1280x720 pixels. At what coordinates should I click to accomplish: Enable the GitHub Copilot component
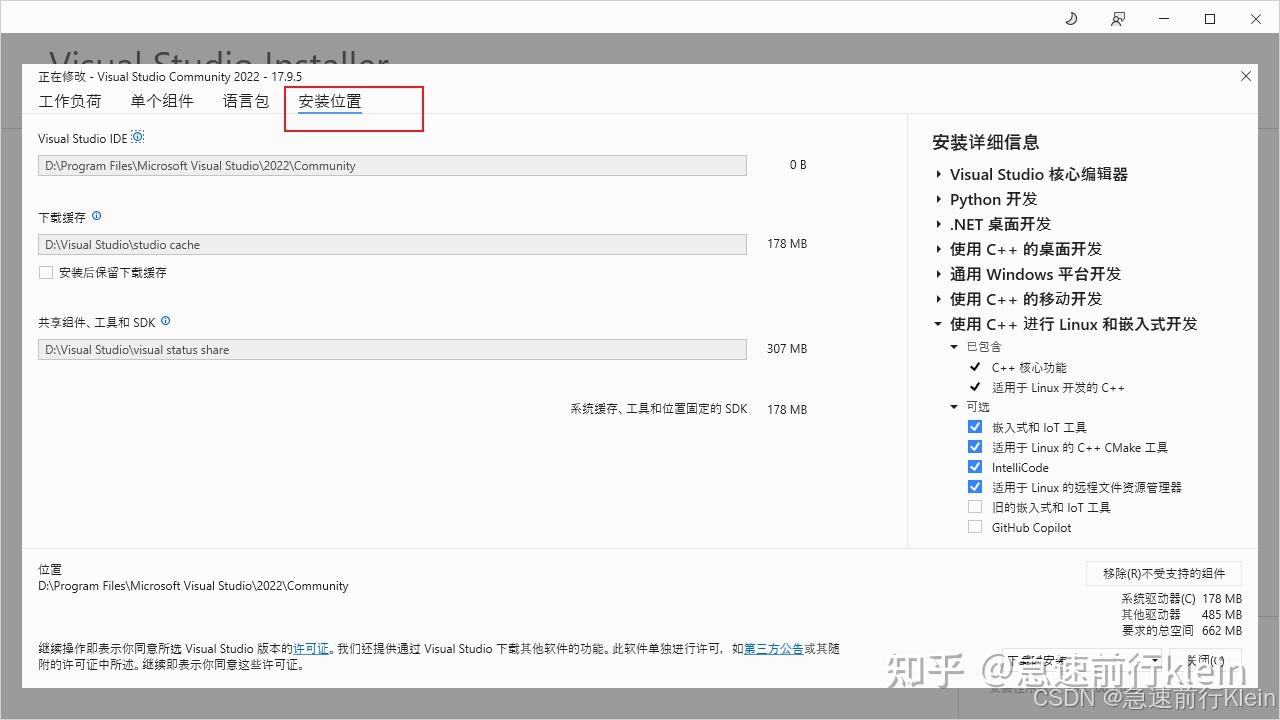pos(975,527)
